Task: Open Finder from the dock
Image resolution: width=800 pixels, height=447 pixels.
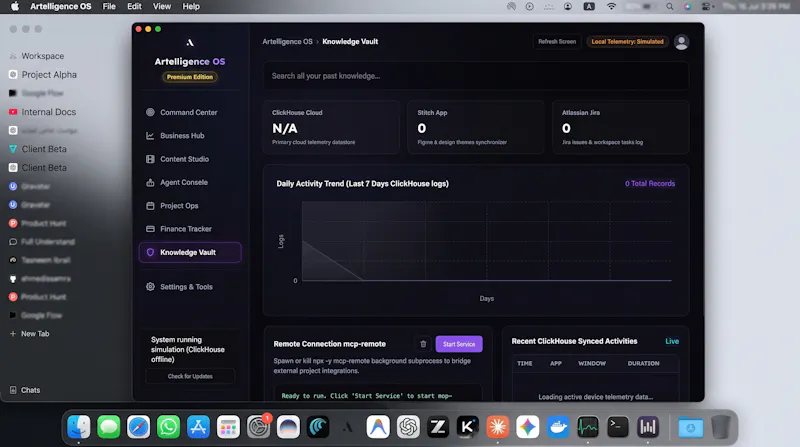Action: (x=79, y=427)
